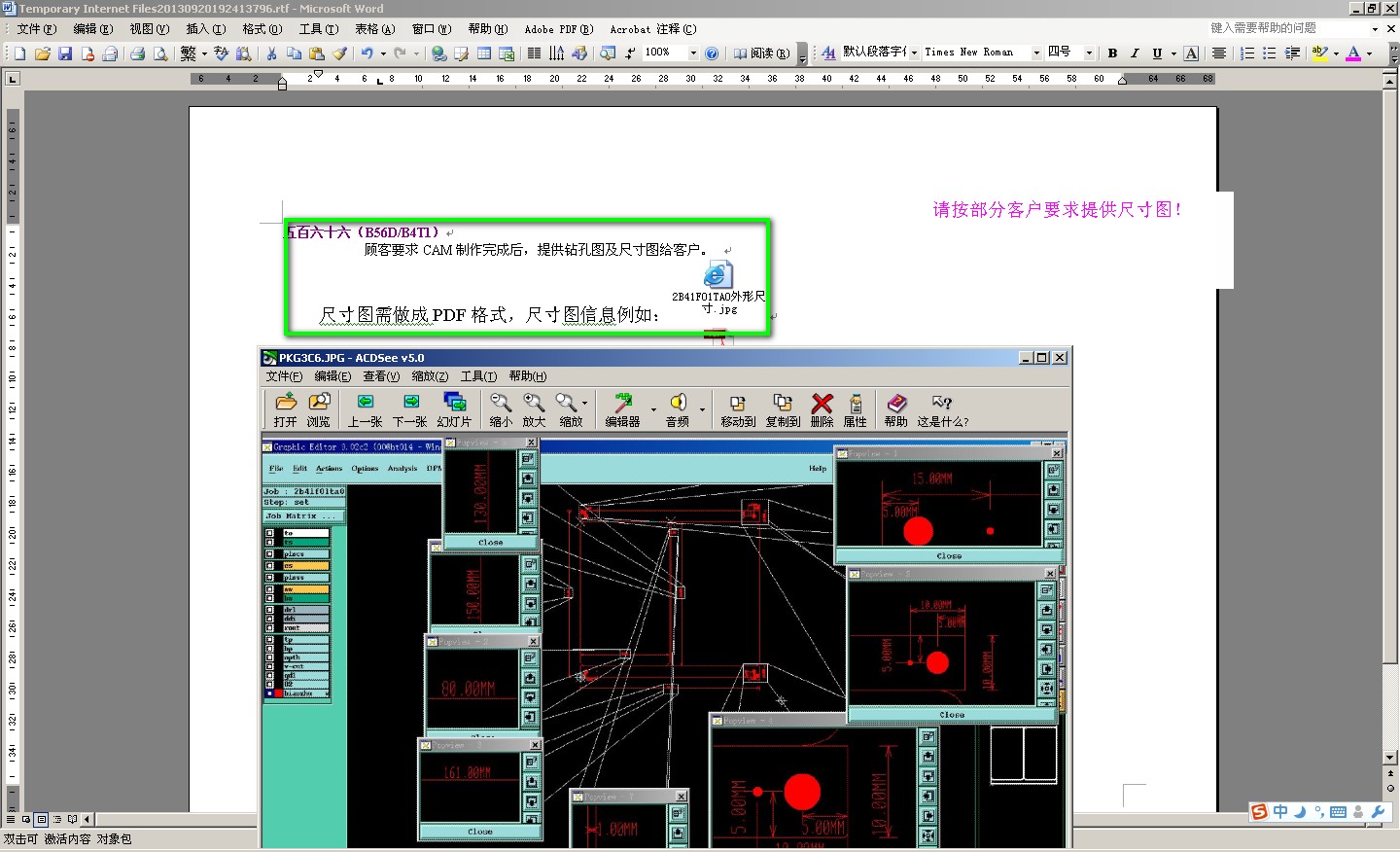The width and height of the screenshot is (1400, 852).
Task: Toggle Bold formatting
Action: 1112,53
